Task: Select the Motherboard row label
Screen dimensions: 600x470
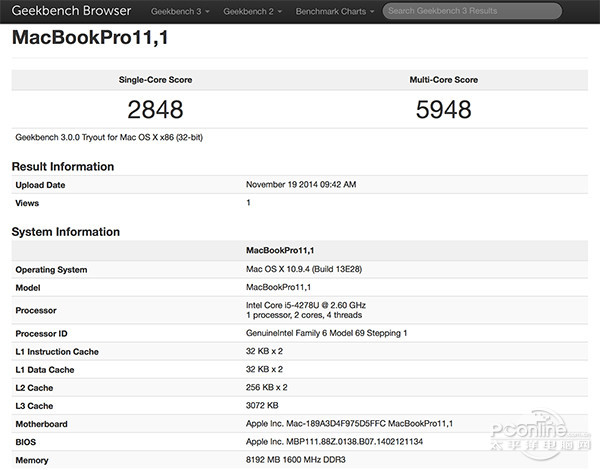Action: (41, 424)
